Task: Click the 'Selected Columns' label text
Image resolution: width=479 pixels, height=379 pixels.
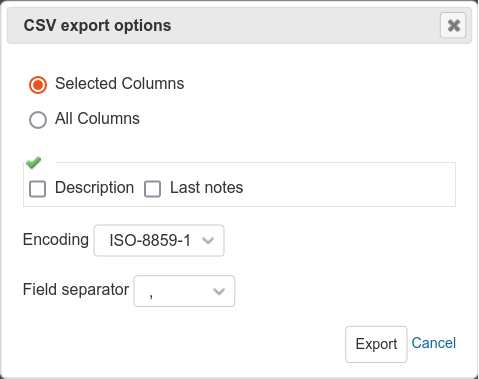Action: (120, 83)
